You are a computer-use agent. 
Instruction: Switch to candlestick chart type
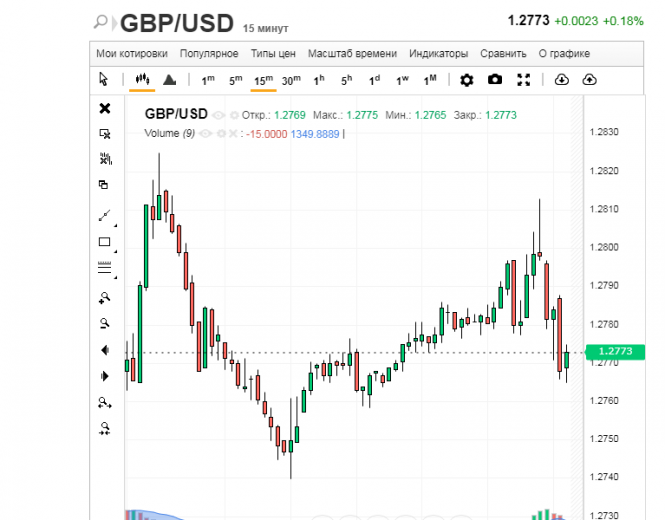[142, 79]
